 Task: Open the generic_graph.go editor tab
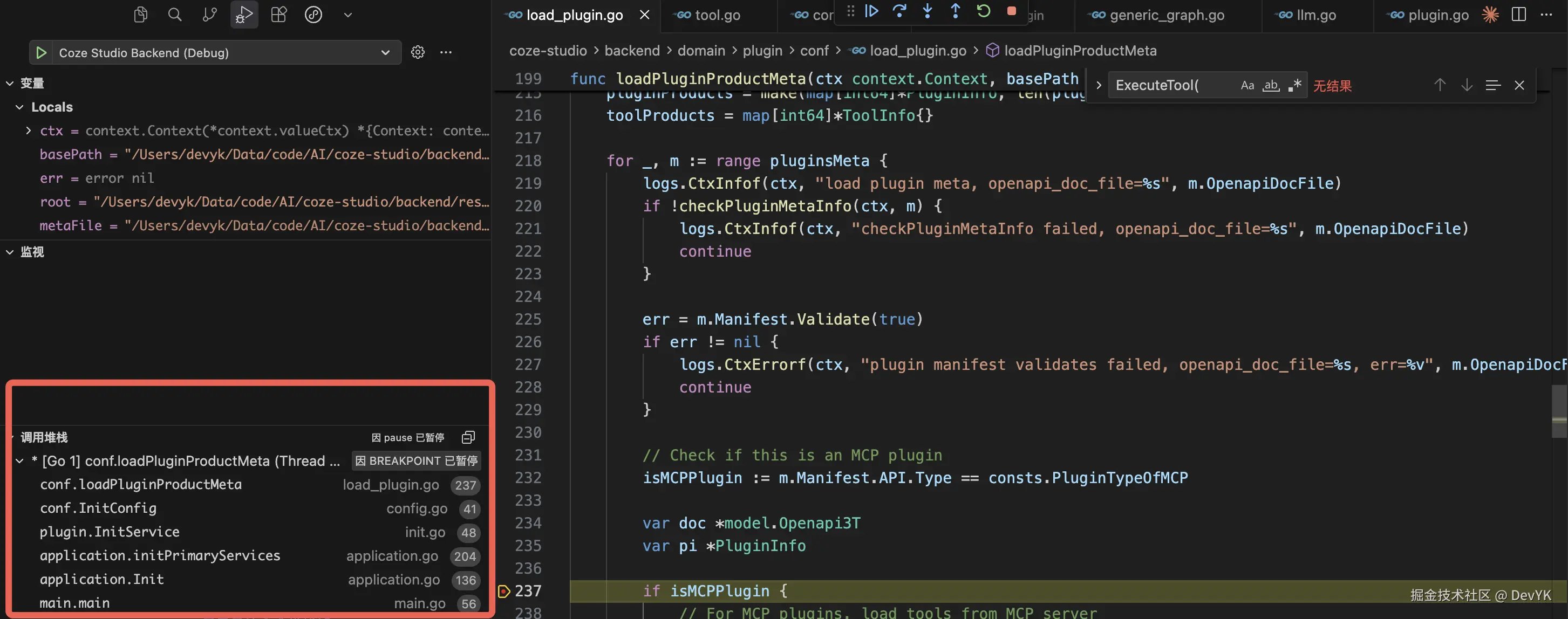coord(1166,15)
